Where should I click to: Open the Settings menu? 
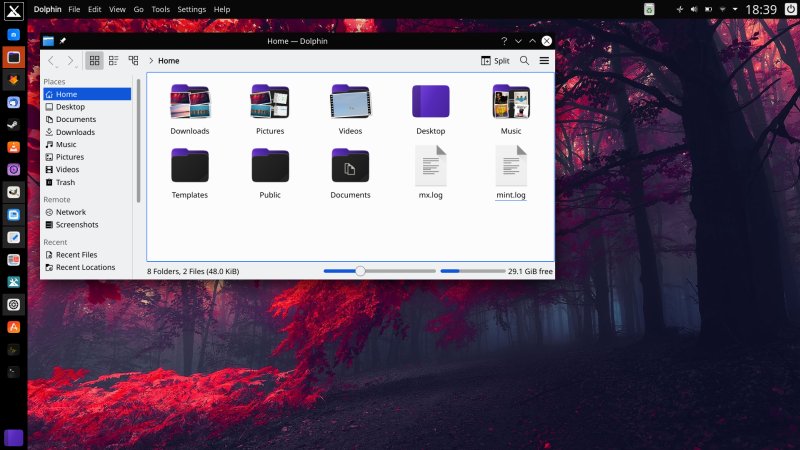pos(191,9)
